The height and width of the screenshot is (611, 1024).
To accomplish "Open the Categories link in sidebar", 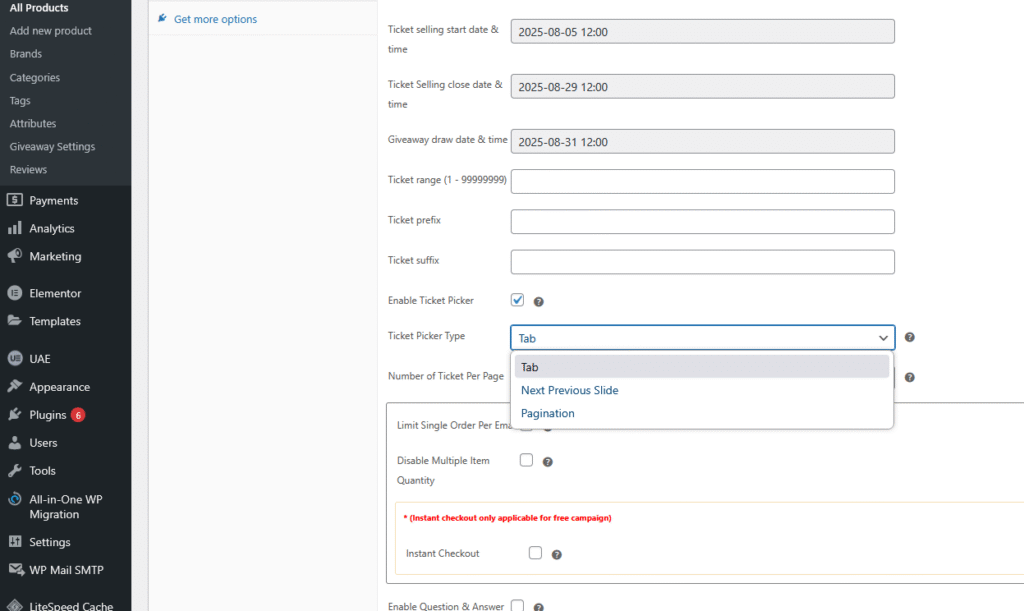I will coord(35,77).
